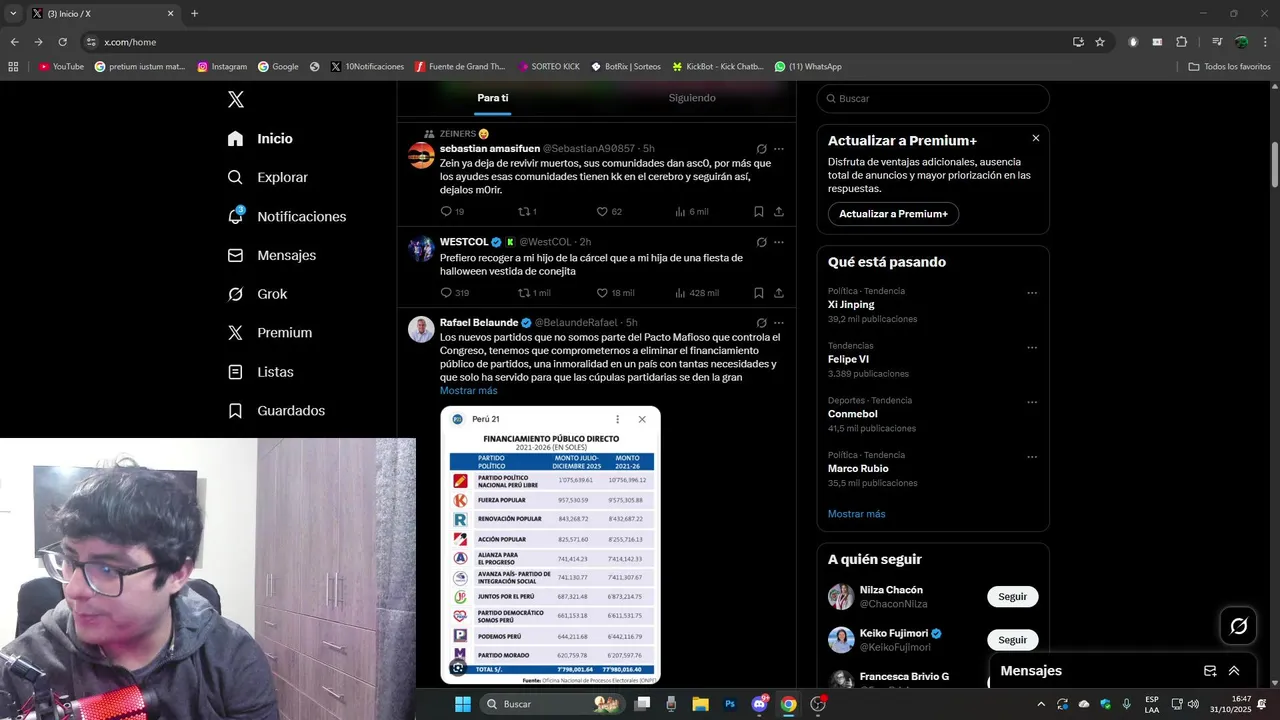This screenshot has height=720, width=1280.
Task: Switch to Para ti tab
Action: coord(493,98)
